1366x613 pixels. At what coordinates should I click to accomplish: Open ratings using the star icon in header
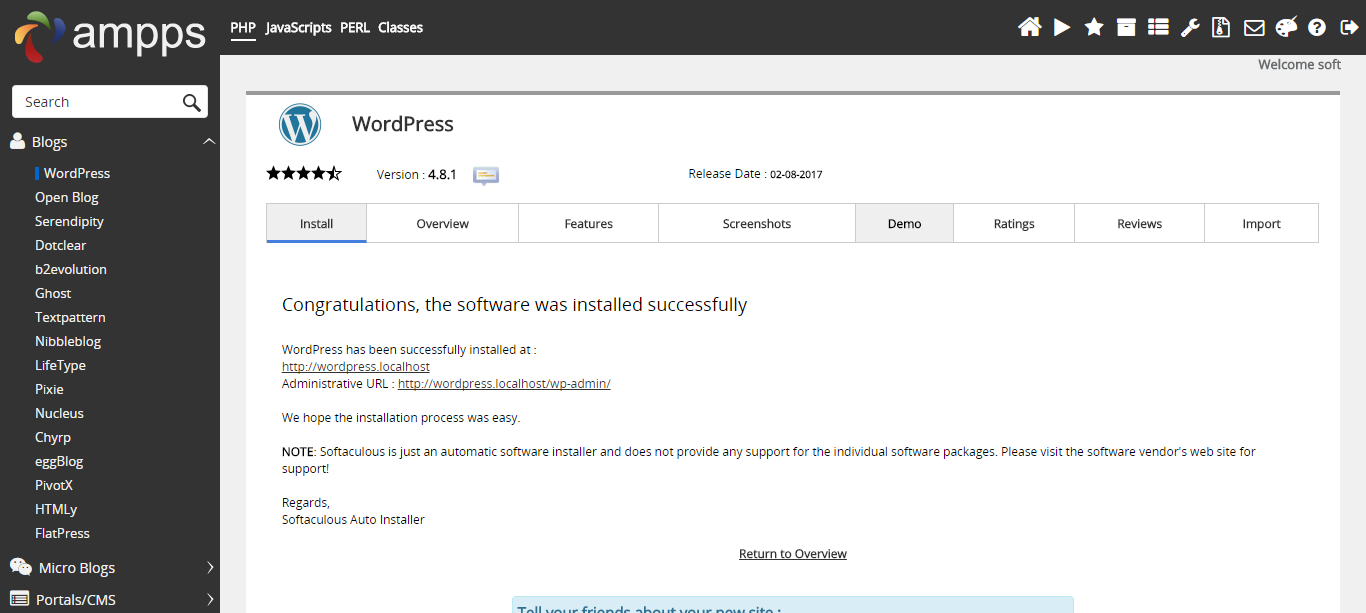[x=1094, y=27]
